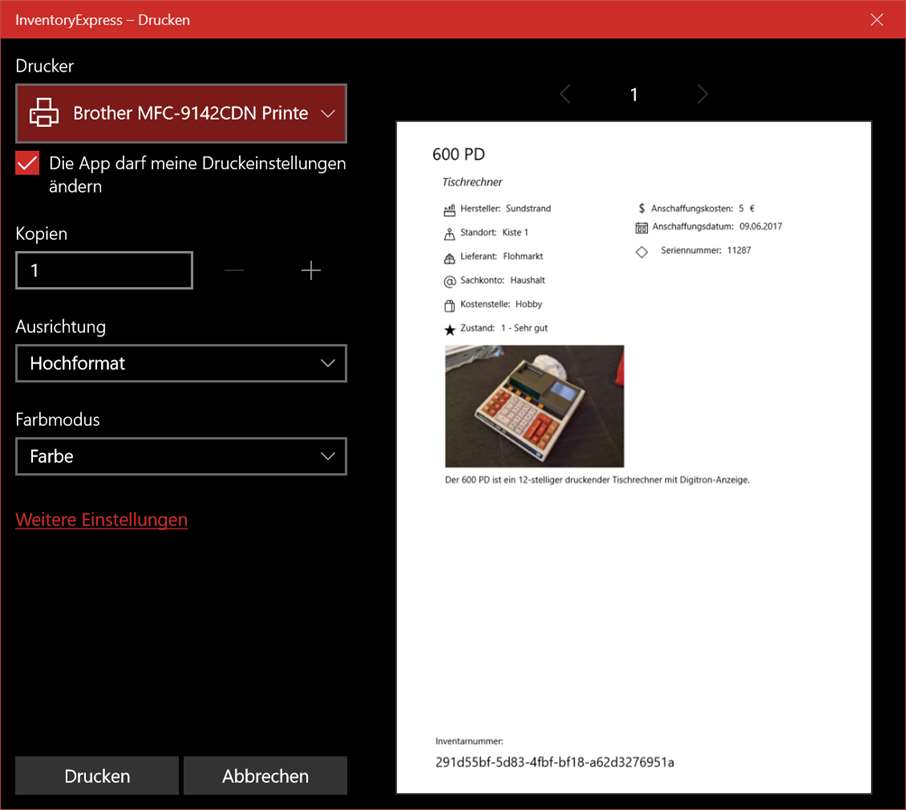Click the Seriennummer diamond icon
The width and height of the screenshot is (906, 810).
tap(641, 252)
